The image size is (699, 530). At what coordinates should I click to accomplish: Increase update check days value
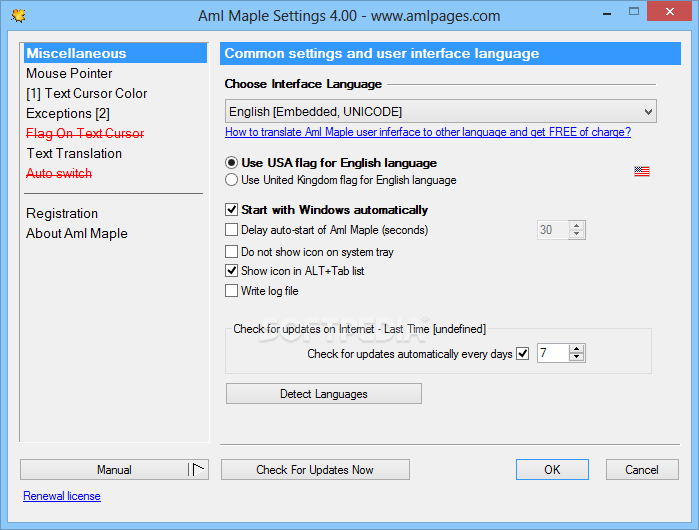coord(577,349)
